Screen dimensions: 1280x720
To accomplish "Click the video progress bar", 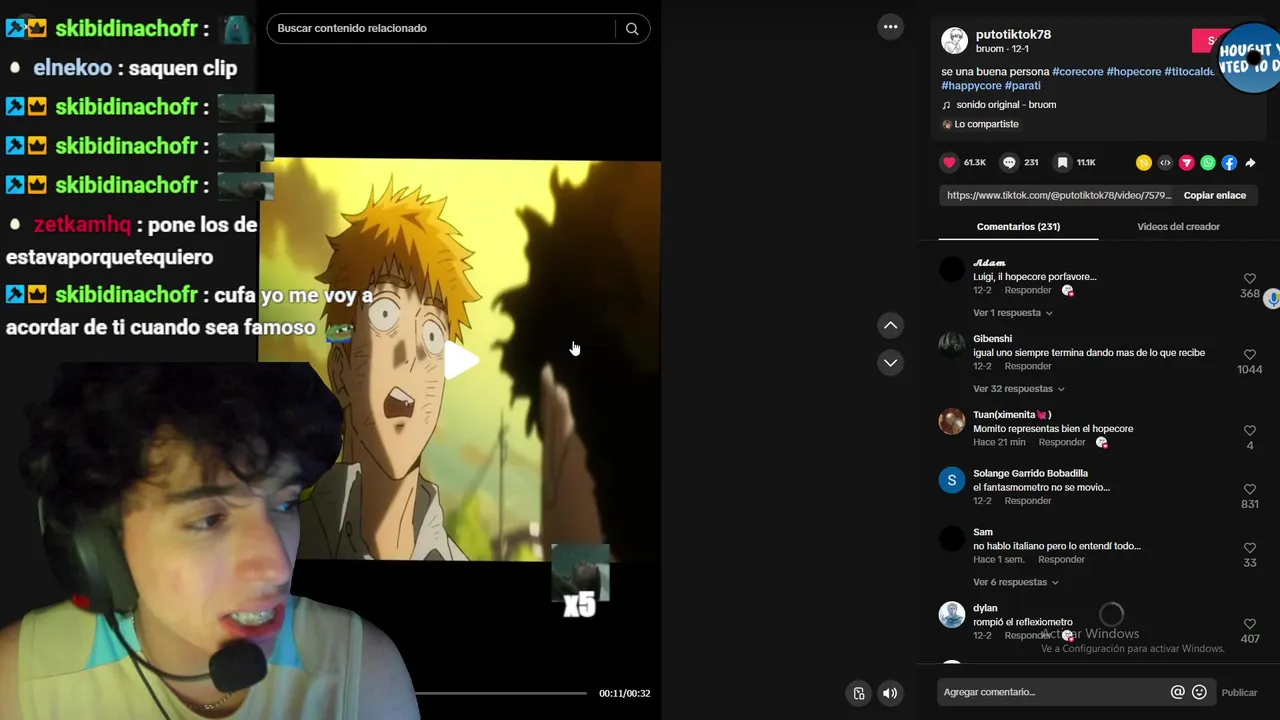I will [500, 692].
